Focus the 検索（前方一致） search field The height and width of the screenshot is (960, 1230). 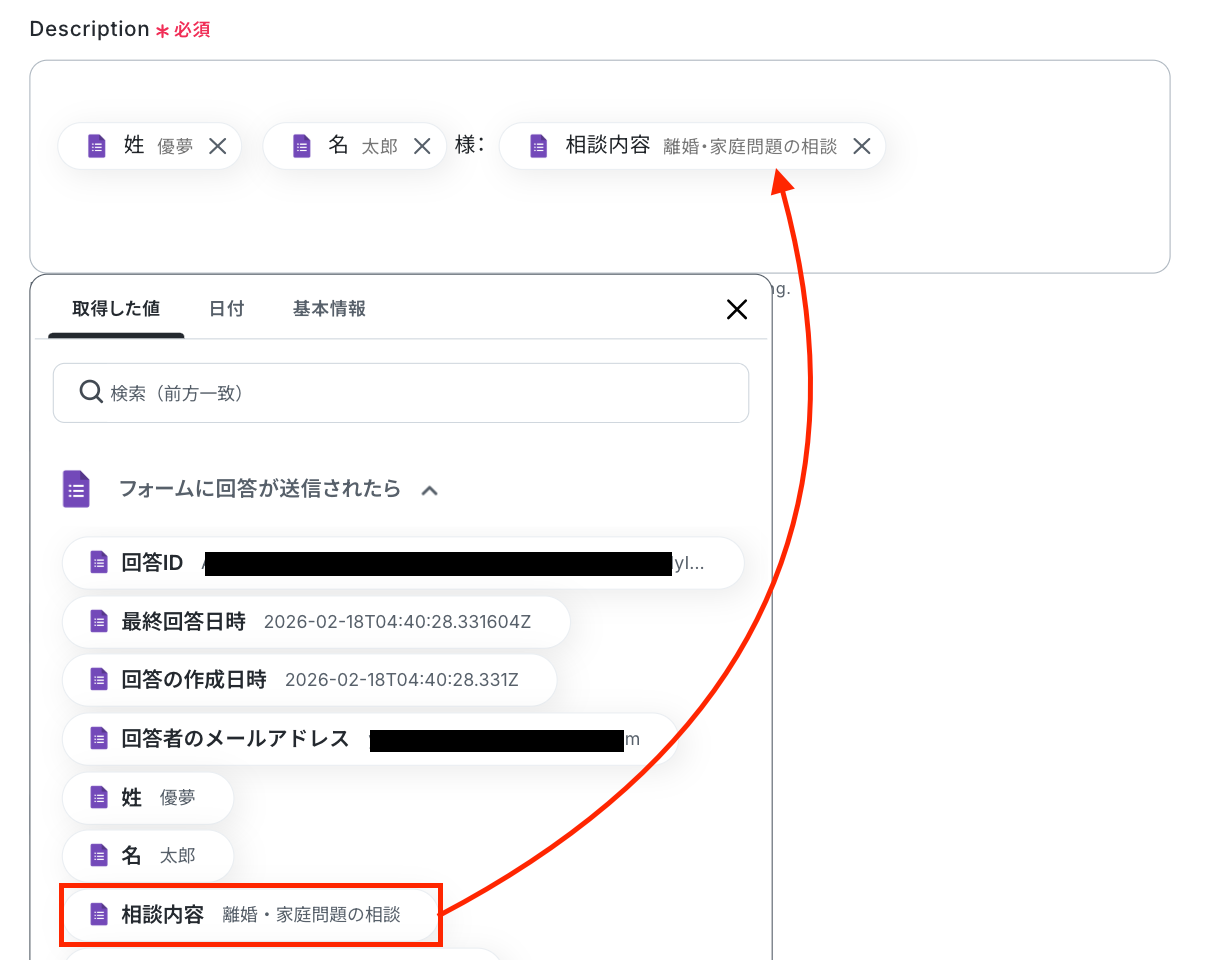tap(401, 393)
